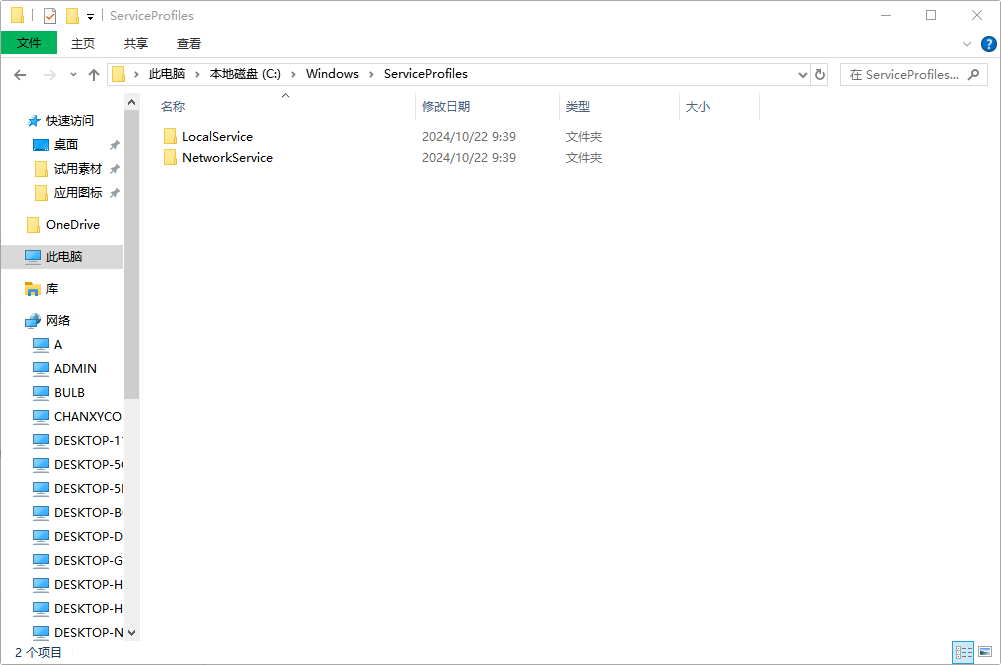Click the Properties quick access icon
This screenshot has height=665, width=1001.
pos(50,15)
